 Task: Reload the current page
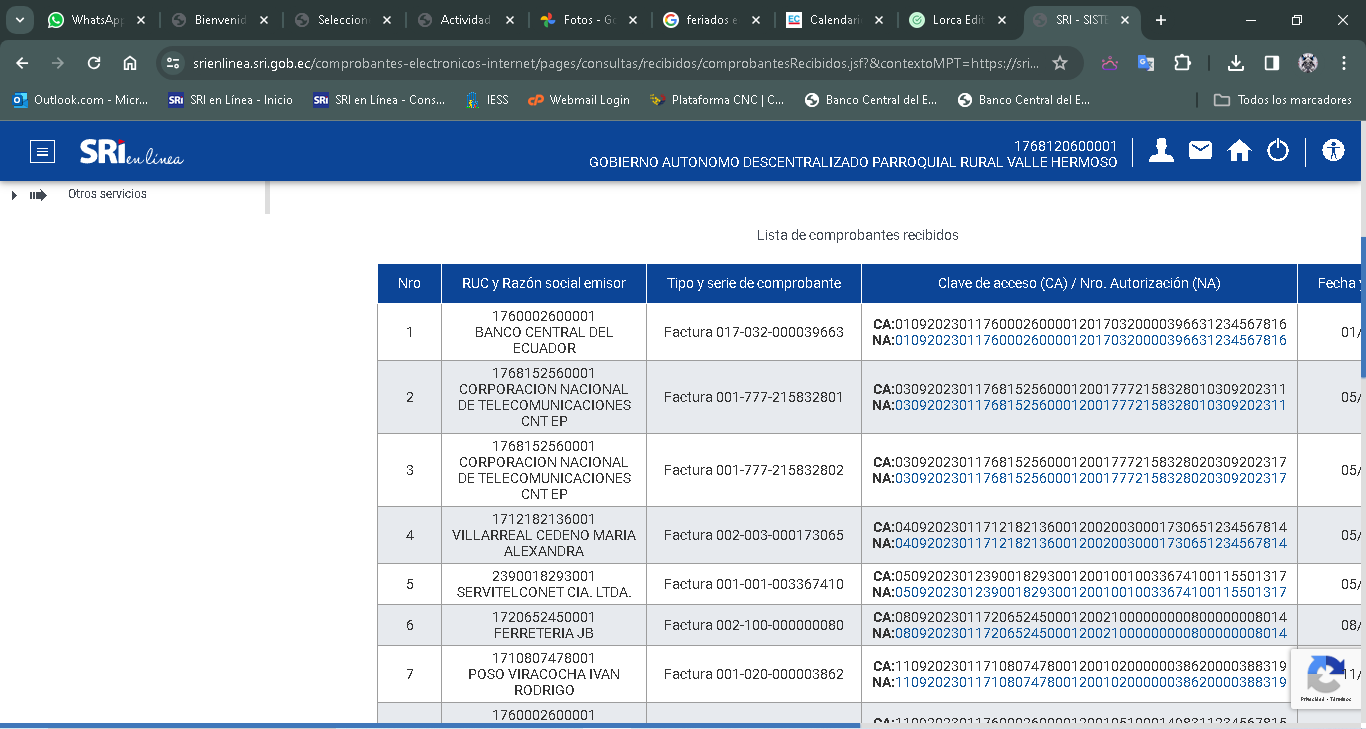coord(94,63)
